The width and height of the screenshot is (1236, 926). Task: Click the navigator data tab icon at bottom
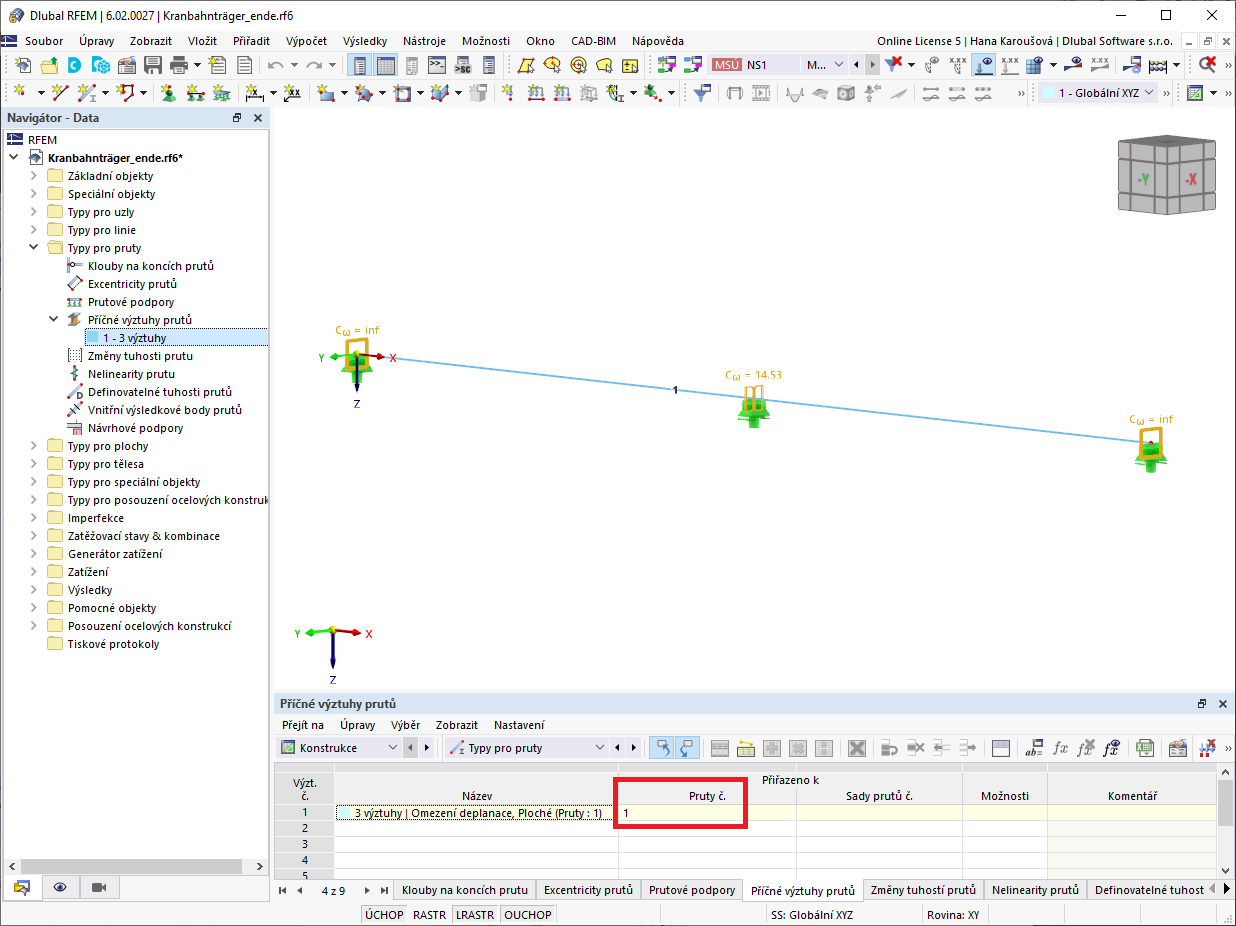click(22, 887)
